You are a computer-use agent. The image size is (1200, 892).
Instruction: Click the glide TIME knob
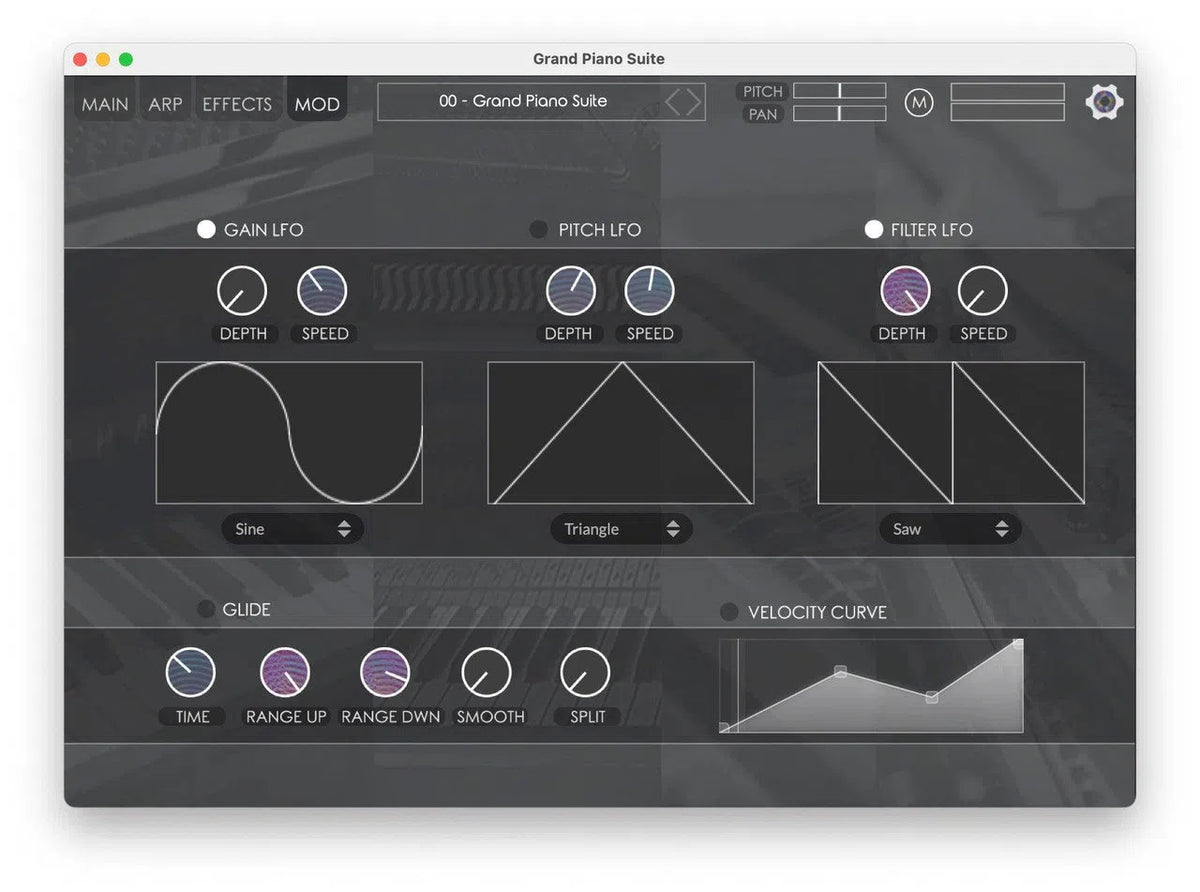191,672
